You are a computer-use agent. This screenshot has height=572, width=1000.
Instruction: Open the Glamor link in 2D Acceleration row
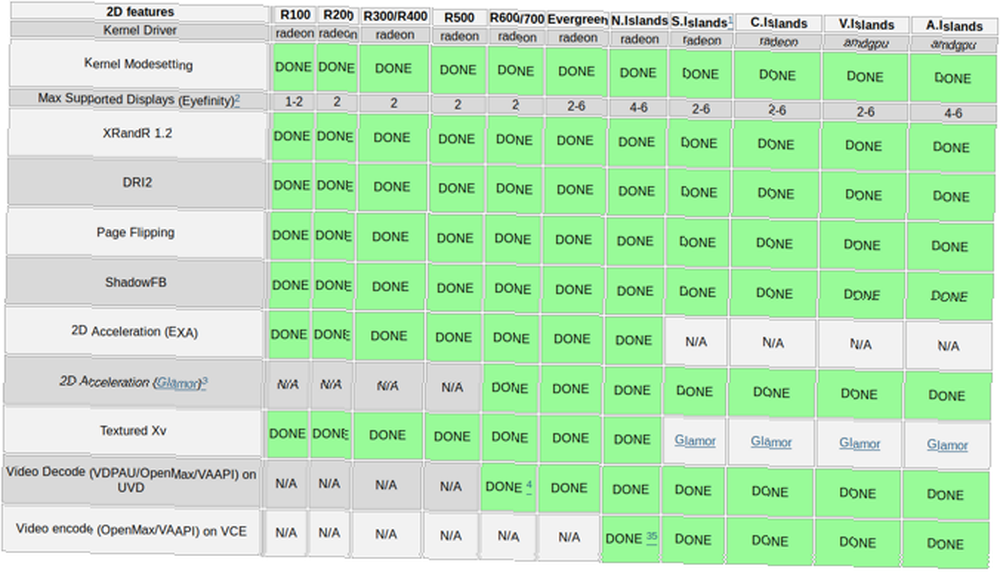point(178,383)
